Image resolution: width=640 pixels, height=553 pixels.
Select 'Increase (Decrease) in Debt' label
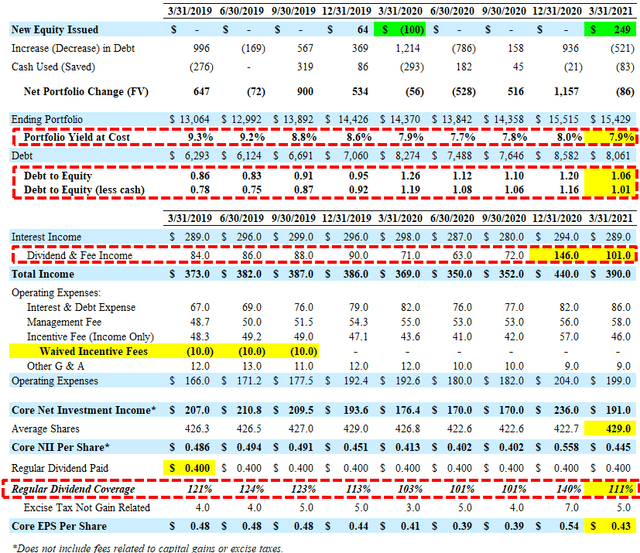pyautogui.click(x=73, y=48)
